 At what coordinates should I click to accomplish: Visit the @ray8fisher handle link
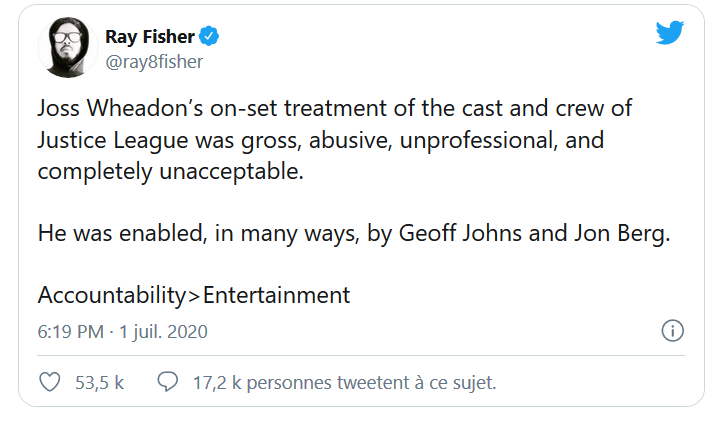click(x=153, y=61)
